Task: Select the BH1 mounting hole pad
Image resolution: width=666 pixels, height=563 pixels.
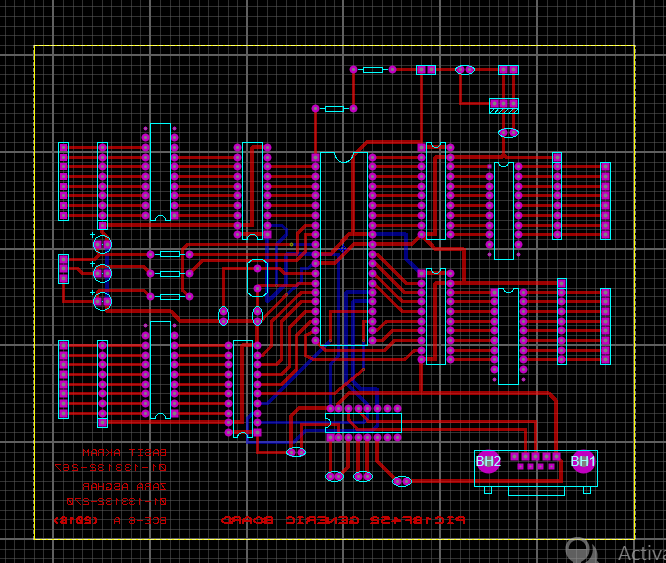Action: click(x=583, y=461)
